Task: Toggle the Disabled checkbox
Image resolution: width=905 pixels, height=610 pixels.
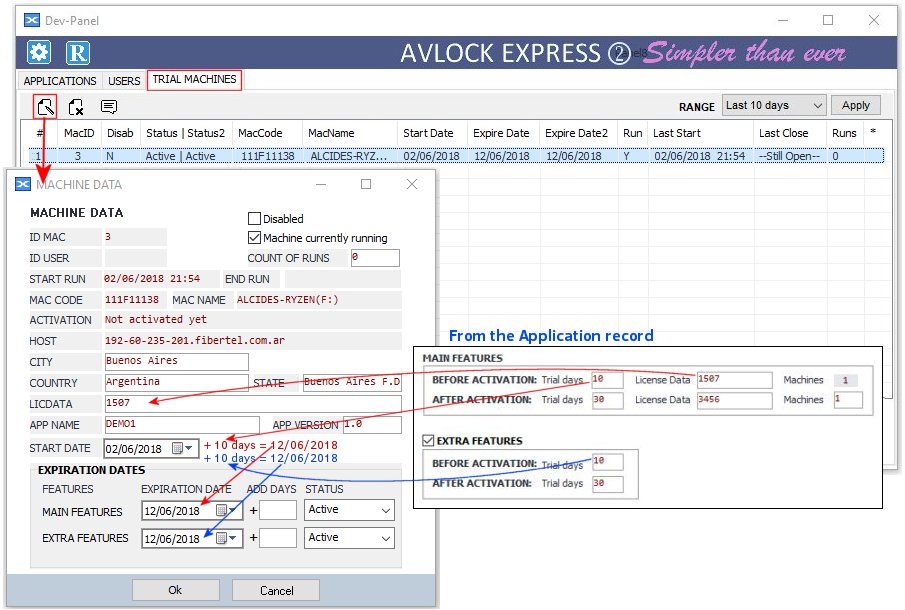Action: tap(254, 219)
